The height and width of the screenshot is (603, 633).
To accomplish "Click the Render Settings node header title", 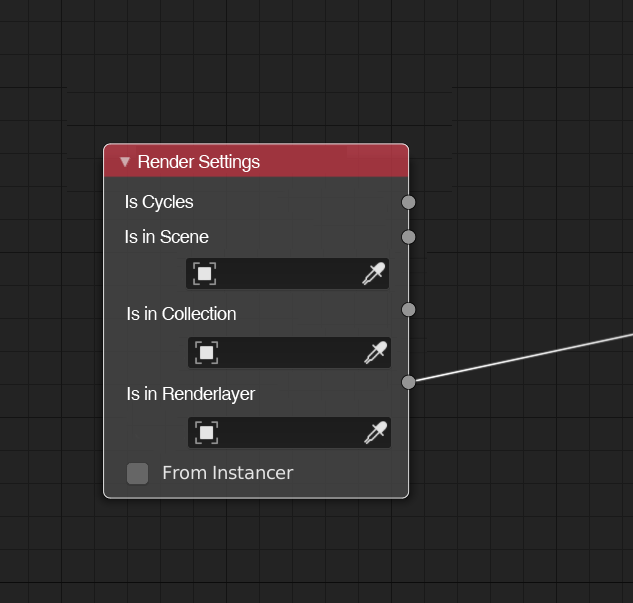I will tap(199, 162).
